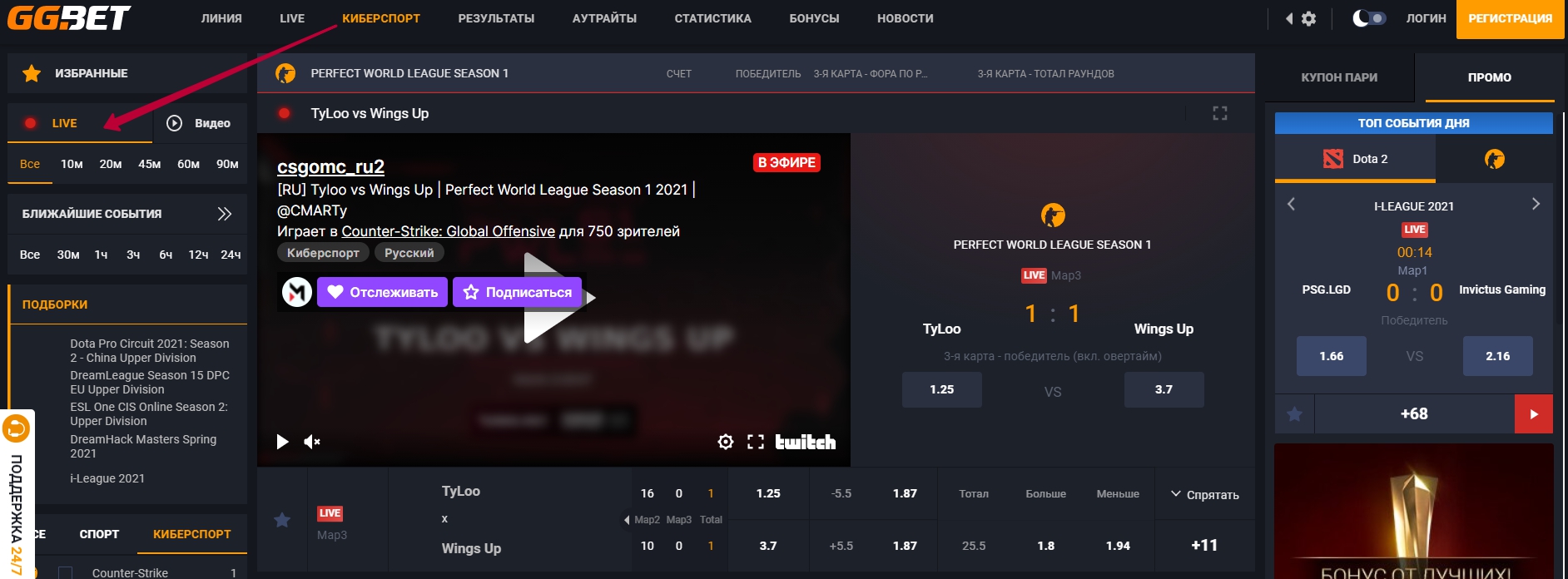This screenshot has height=579, width=1568.
Task: Open Twitch player settings gear
Action: (x=726, y=442)
